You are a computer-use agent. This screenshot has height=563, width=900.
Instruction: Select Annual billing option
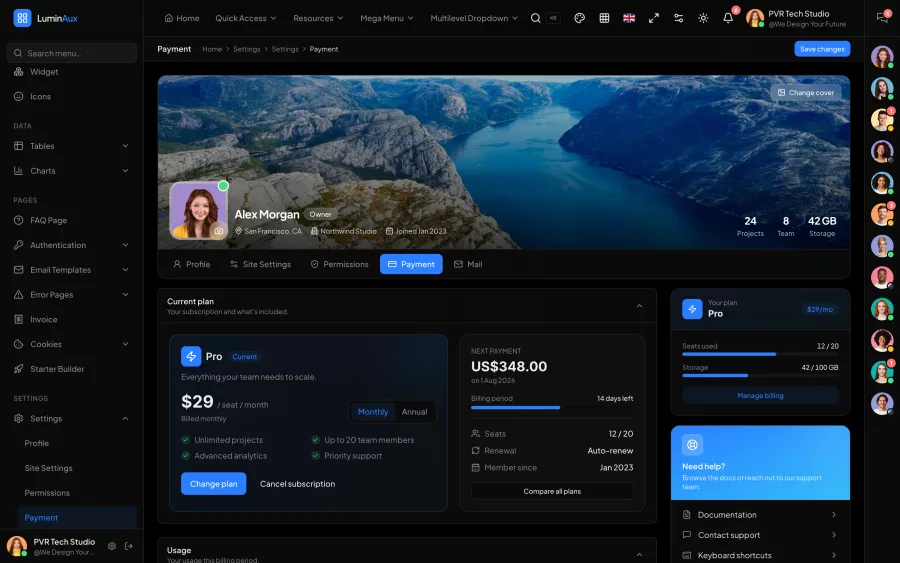click(414, 412)
